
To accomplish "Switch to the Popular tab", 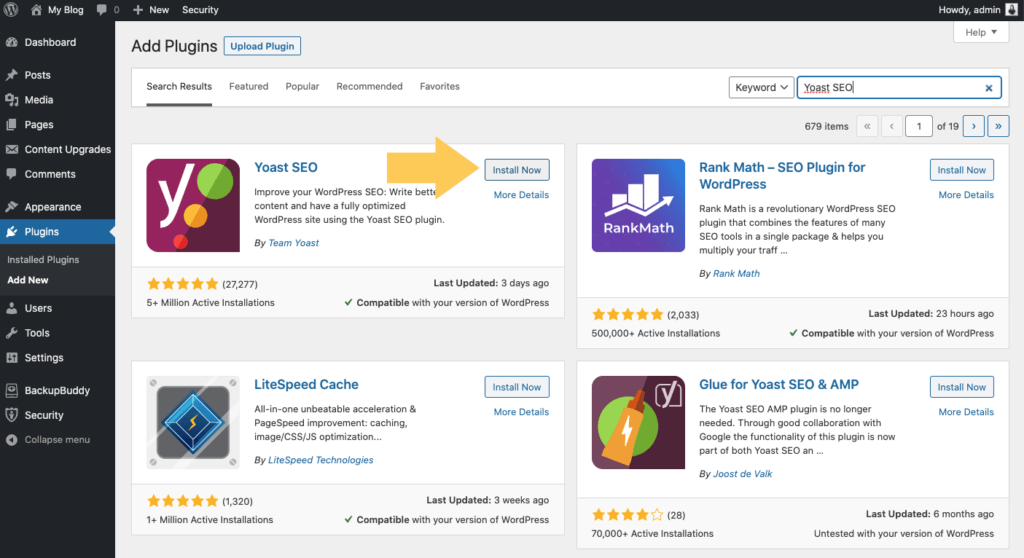I will [x=302, y=86].
